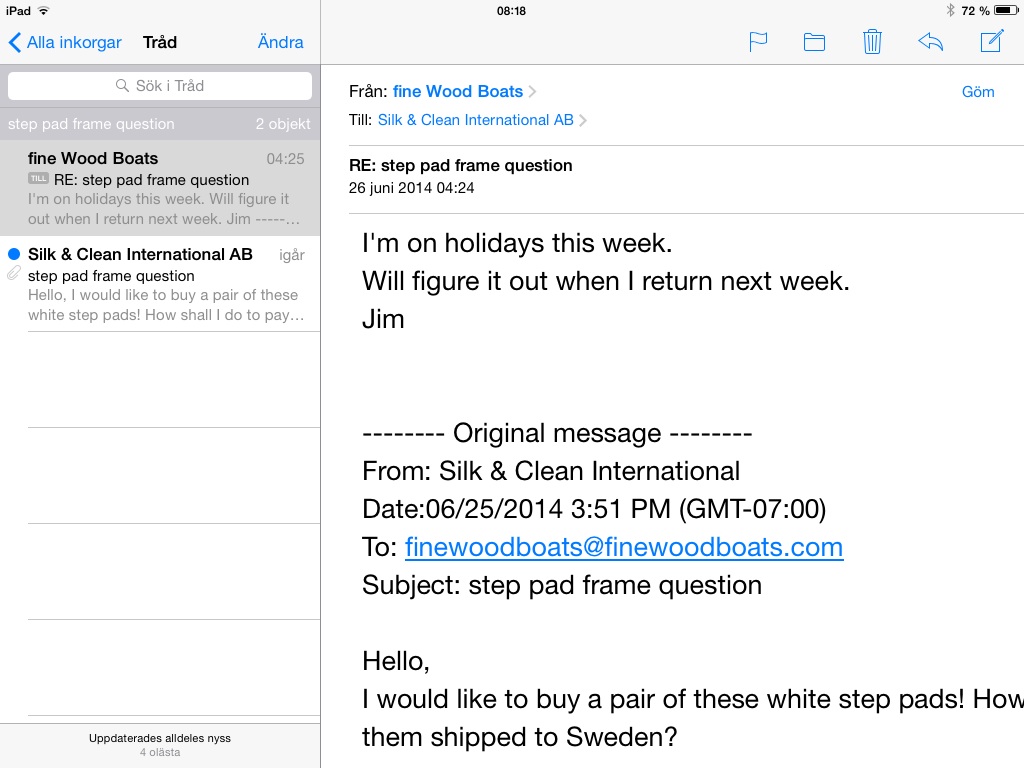
Task: Delete the email with the trash icon
Action: point(872,42)
